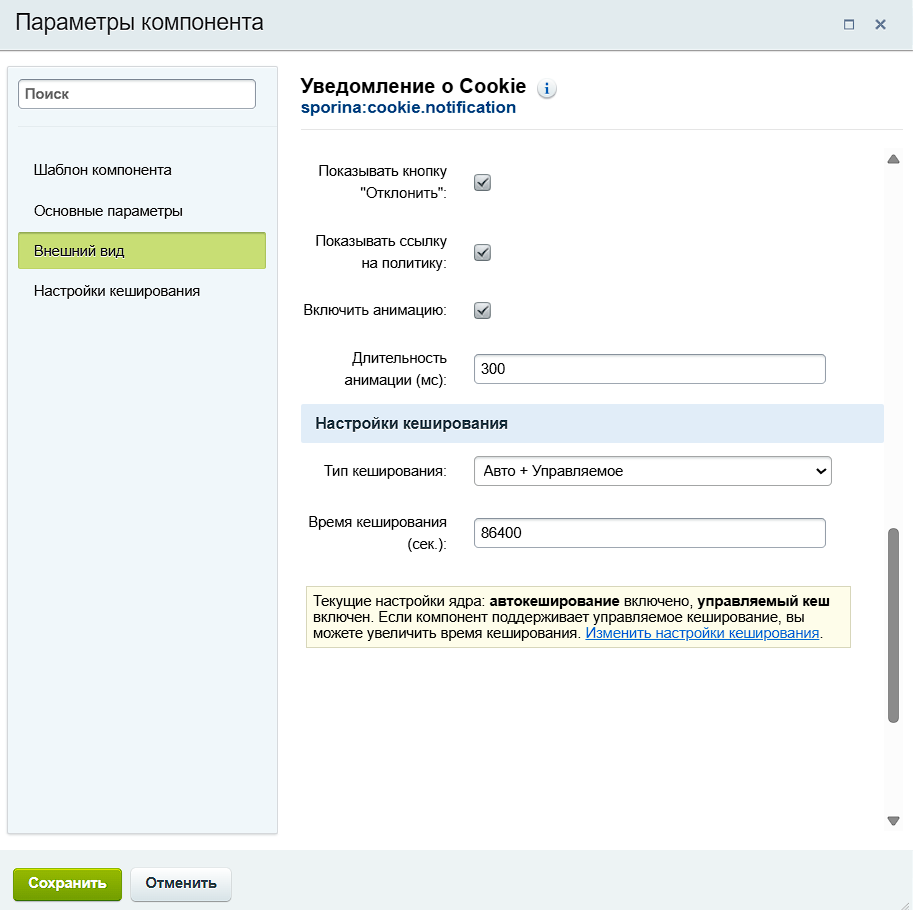The height and width of the screenshot is (910, 913).
Task: Uncheck Показывать ссылку на политику
Action: coord(482,253)
